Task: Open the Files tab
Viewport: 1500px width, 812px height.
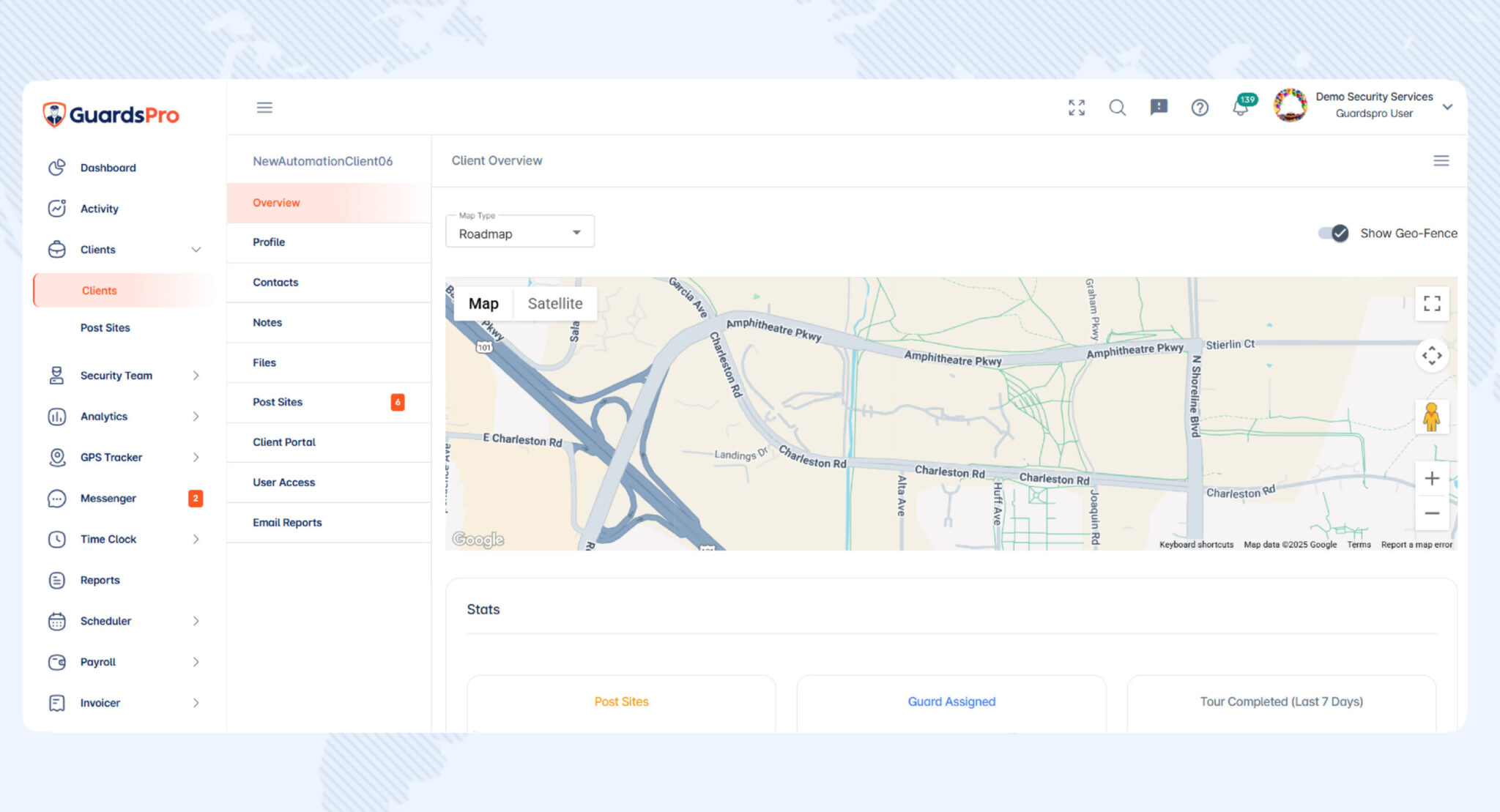Action: [329, 363]
